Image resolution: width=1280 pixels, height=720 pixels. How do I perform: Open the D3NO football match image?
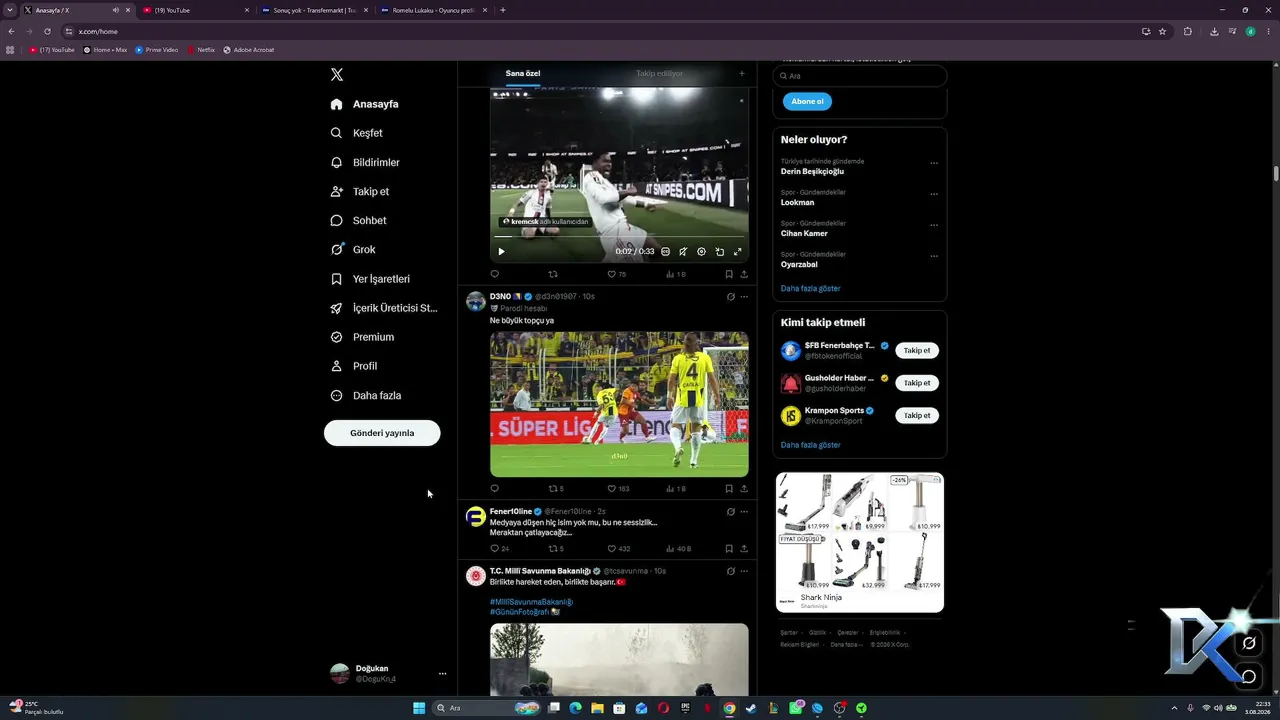coord(619,404)
